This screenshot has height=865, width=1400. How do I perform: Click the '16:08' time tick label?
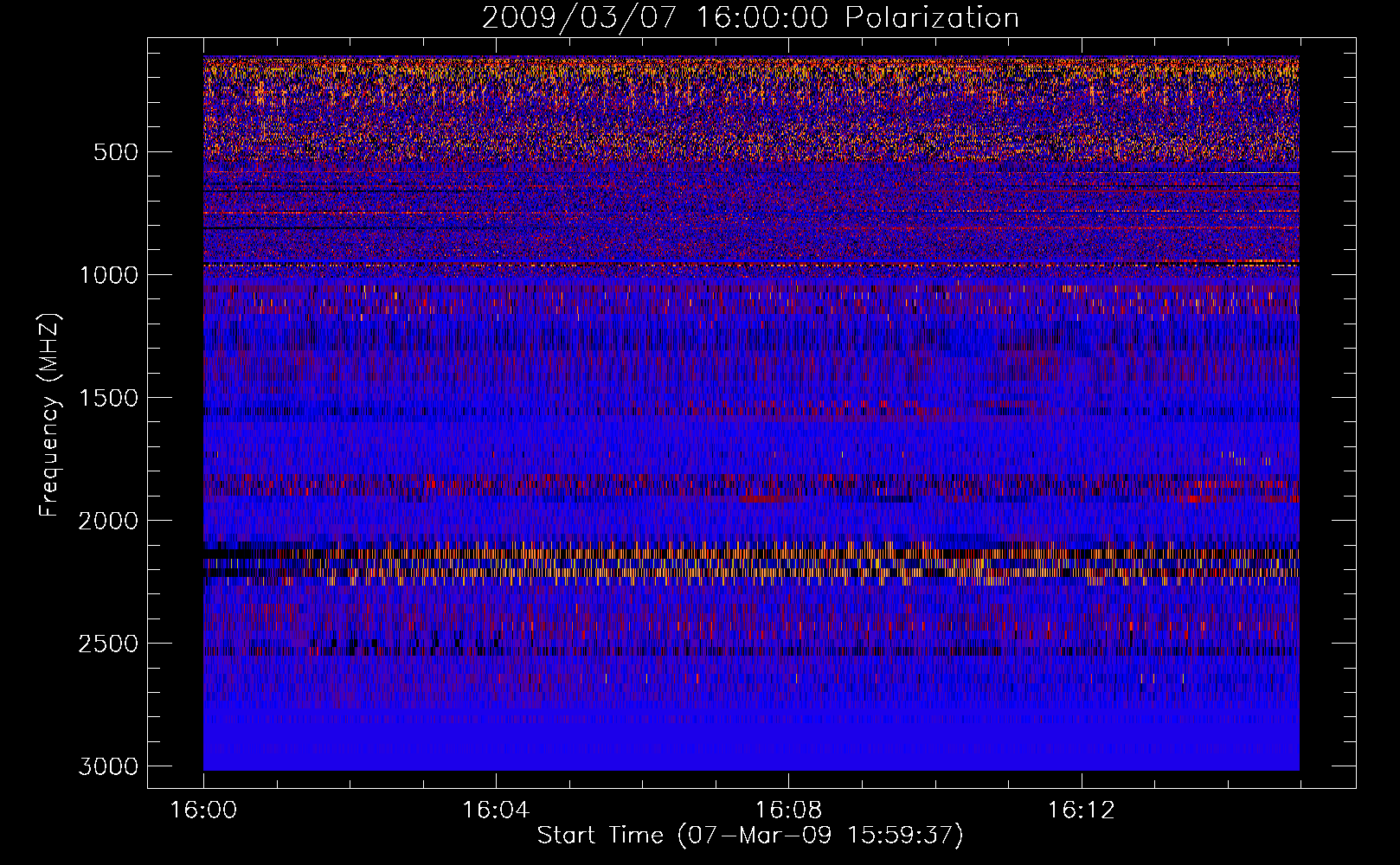788,811
